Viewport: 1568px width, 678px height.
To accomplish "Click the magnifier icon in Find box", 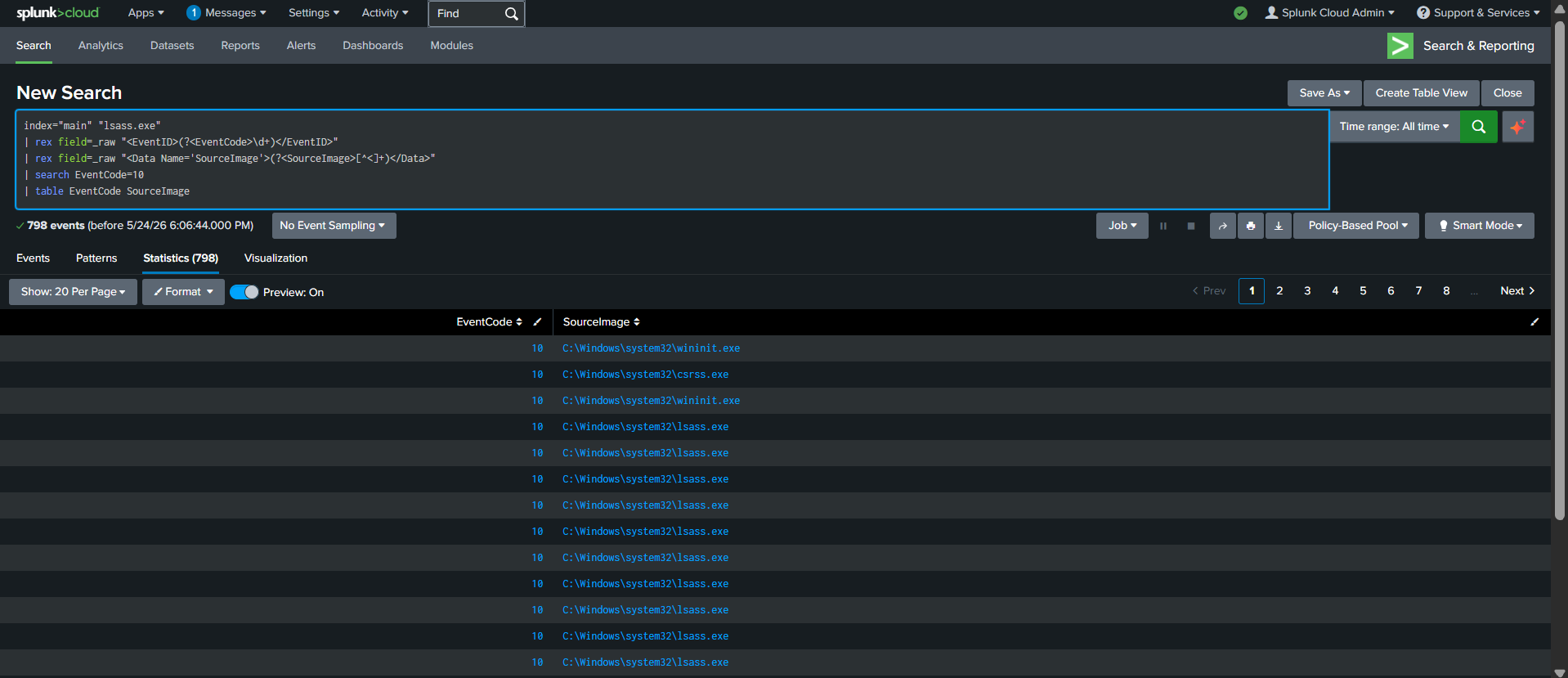I will click(x=511, y=14).
